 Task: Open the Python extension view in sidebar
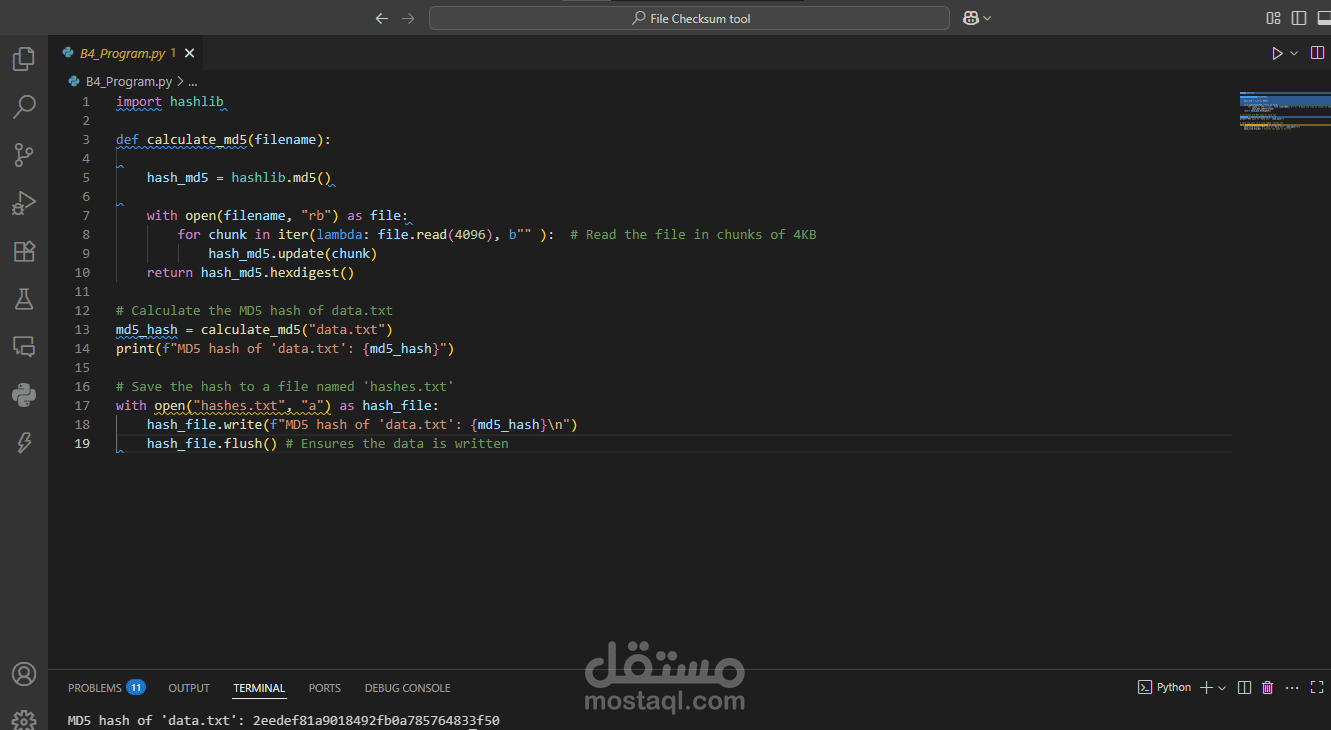[x=24, y=395]
